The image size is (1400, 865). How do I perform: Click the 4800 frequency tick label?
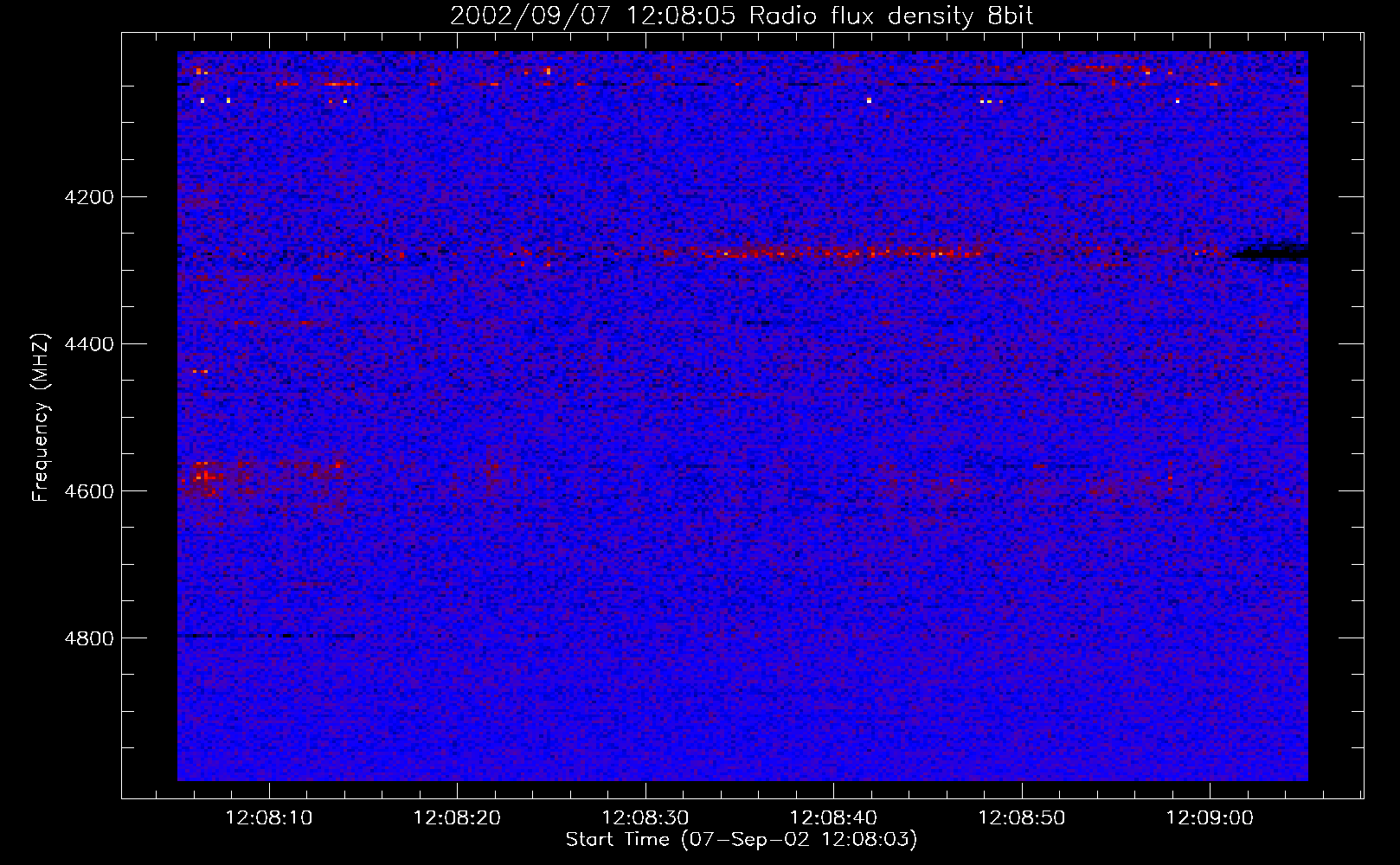click(x=89, y=638)
